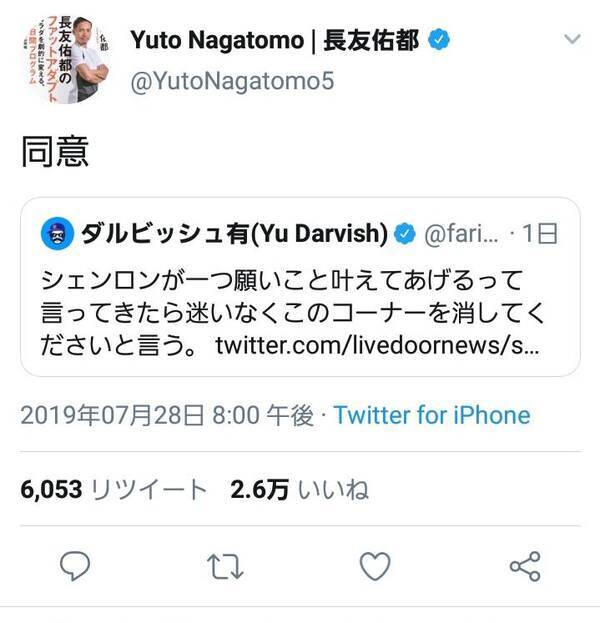Open the share icon menu
Viewport: 600px width, 623px height.
click(524, 567)
